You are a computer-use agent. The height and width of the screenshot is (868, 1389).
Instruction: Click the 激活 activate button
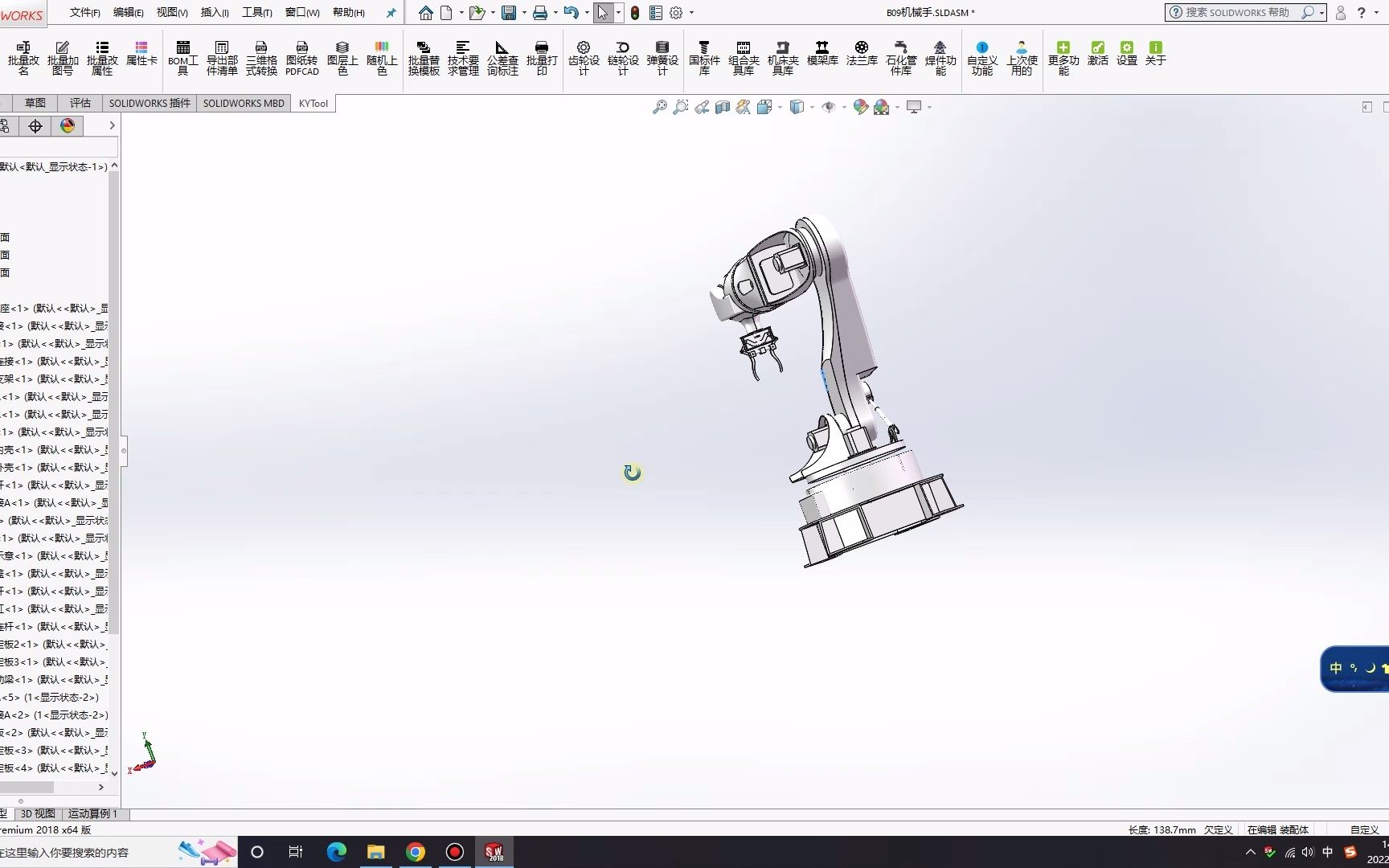point(1098,54)
